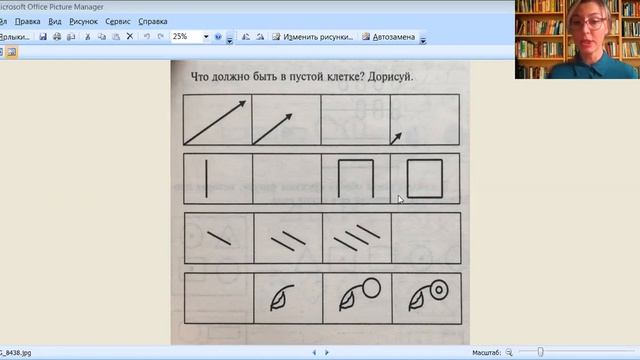Screen dimensions: 640x360
Task: Click the presenter webcam video overlay
Action: tap(577, 39)
